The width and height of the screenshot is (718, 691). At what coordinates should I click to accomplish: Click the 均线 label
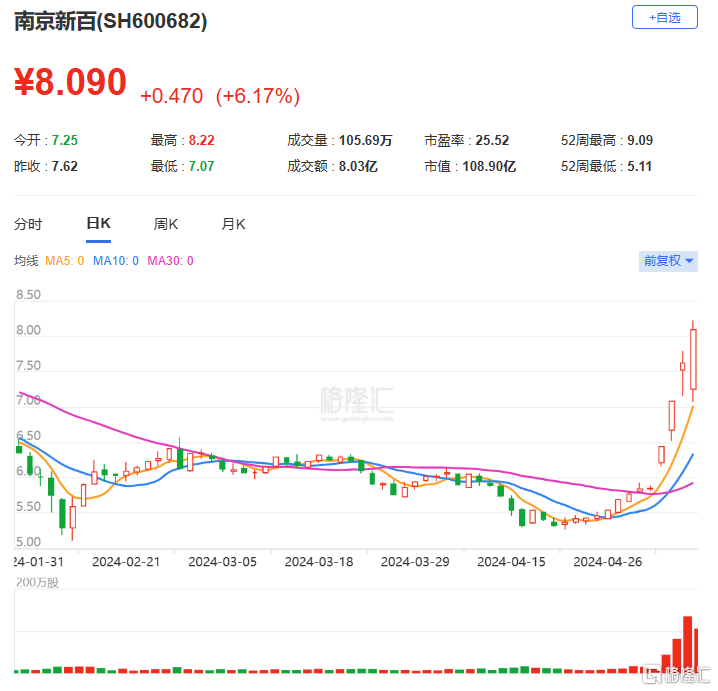(26, 261)
